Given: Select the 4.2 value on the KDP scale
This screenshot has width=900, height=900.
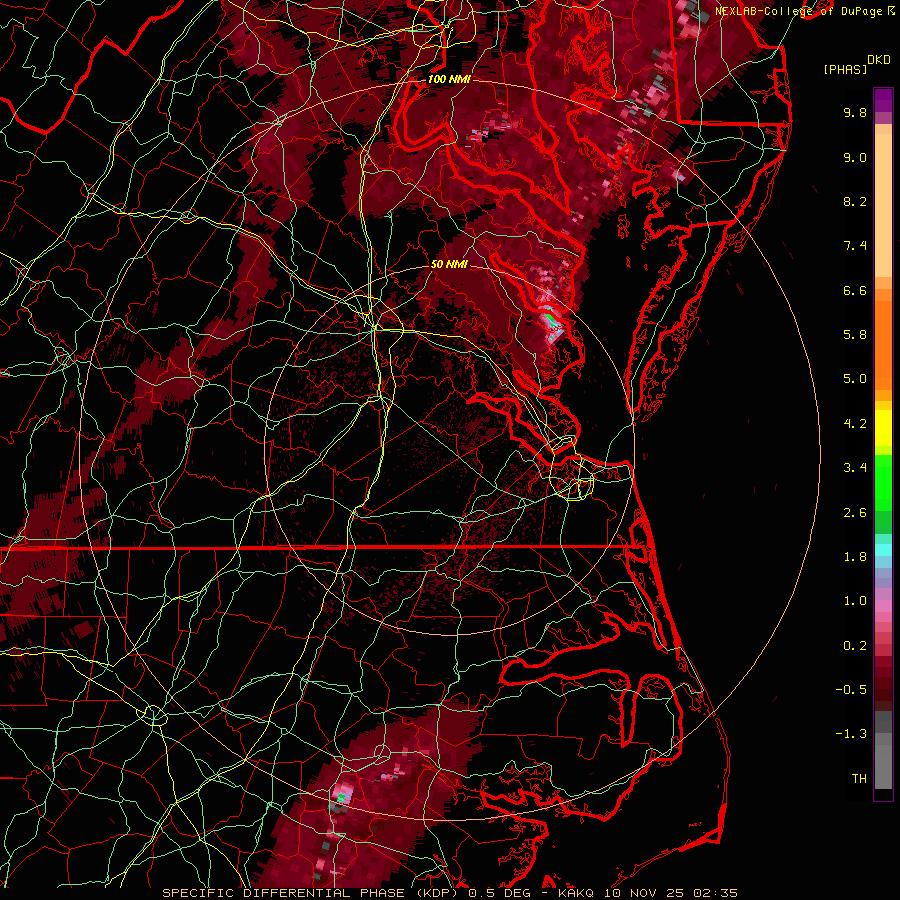Looking at the screenshot, I should tap(855, 424).
